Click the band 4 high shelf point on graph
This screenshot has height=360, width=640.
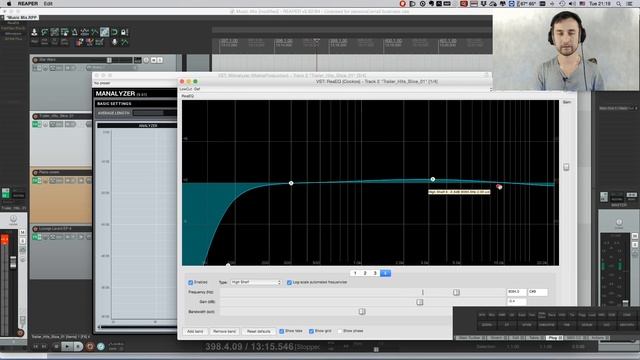pyautogui.click(x=499, y=186)
